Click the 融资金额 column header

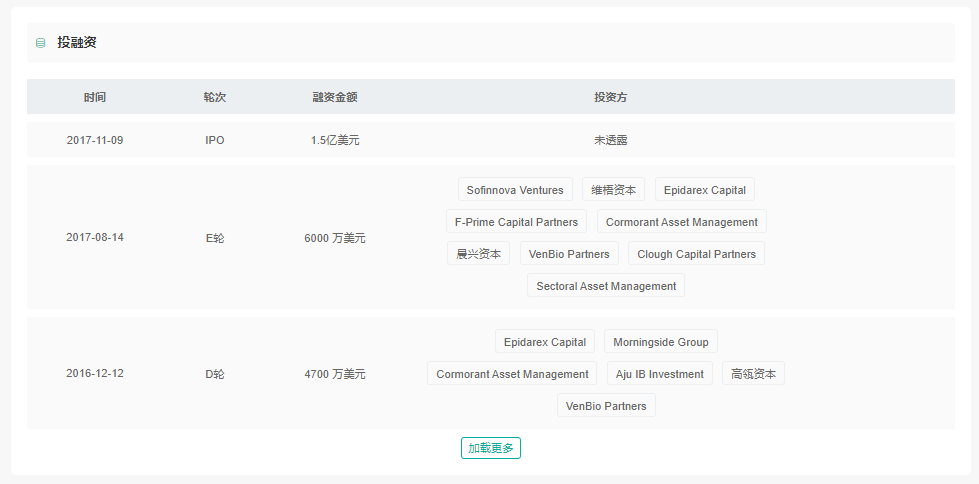click(335, 97)
